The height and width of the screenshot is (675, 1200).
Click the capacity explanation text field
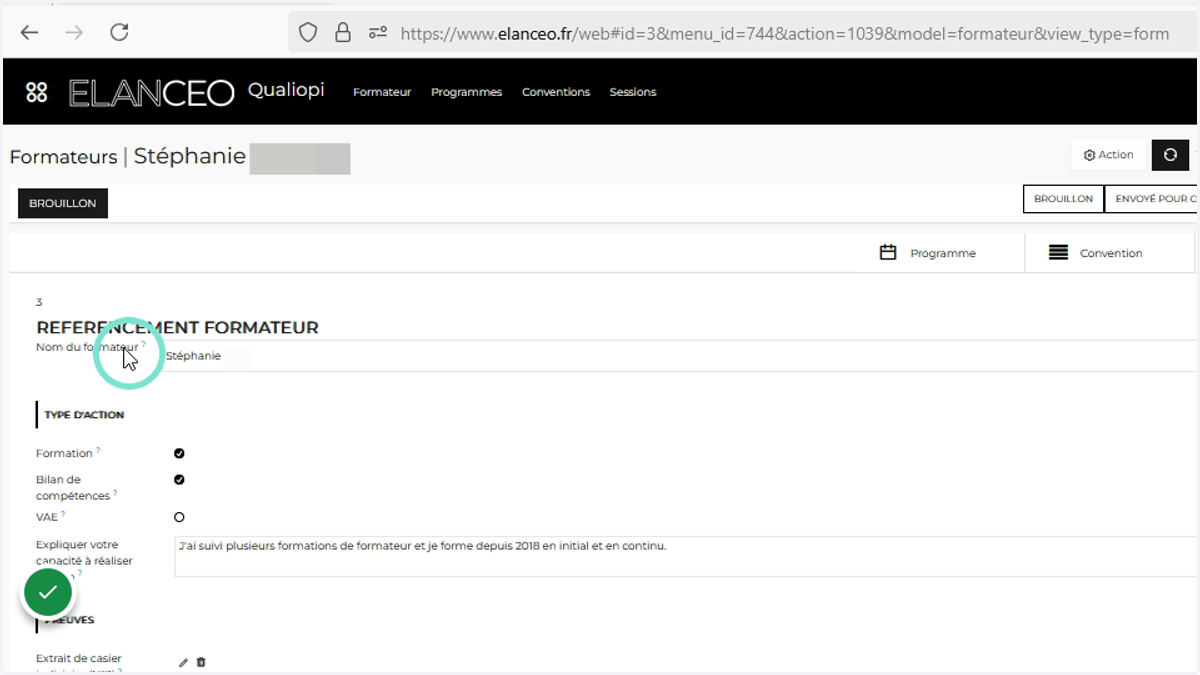click(x=686, y=556)
